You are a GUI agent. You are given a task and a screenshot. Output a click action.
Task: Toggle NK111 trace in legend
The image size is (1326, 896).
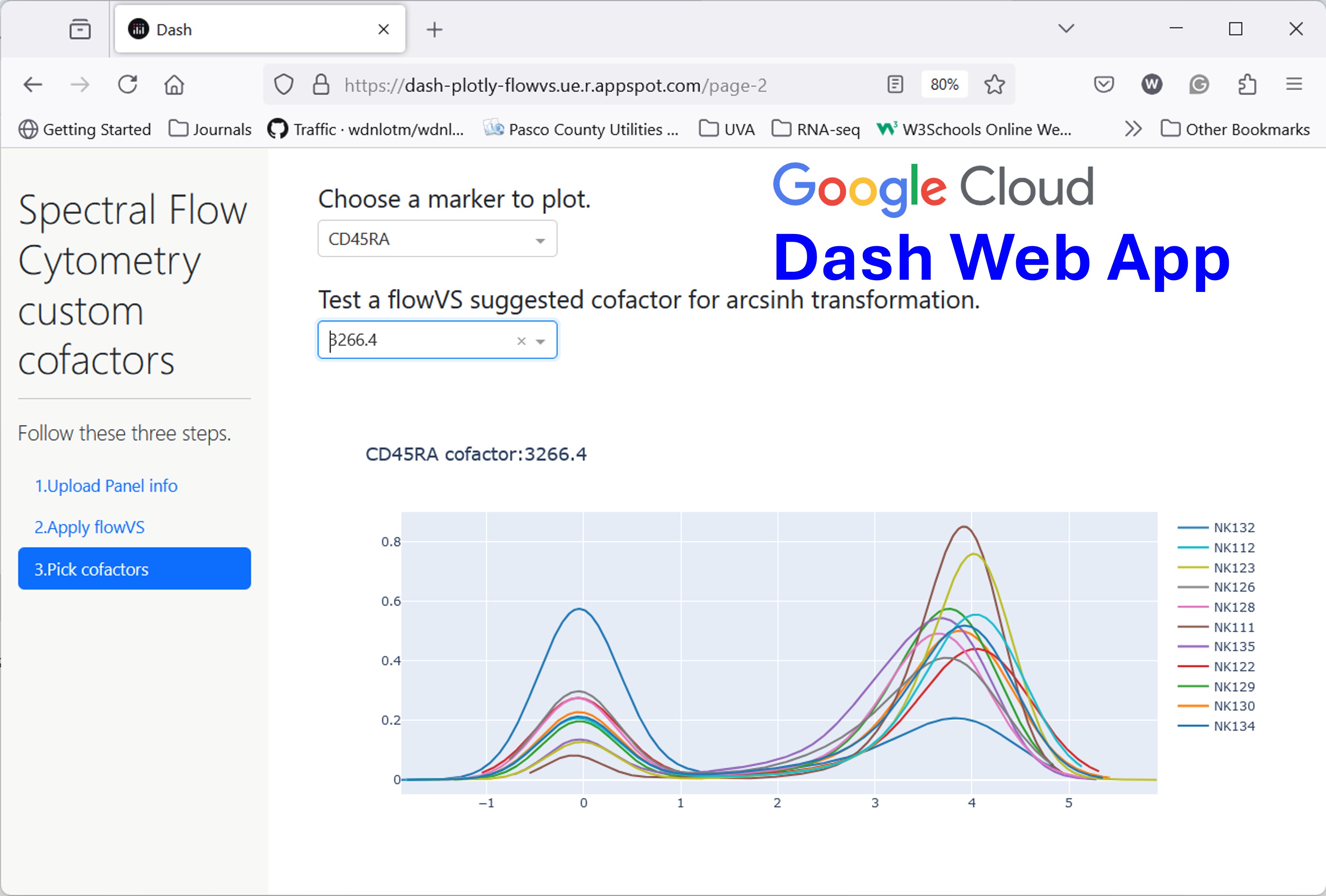click(1217, 627)
